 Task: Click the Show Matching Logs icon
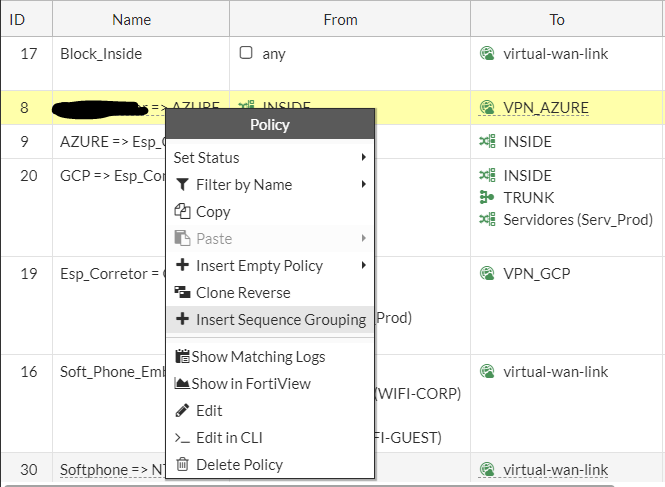(182, 357)
